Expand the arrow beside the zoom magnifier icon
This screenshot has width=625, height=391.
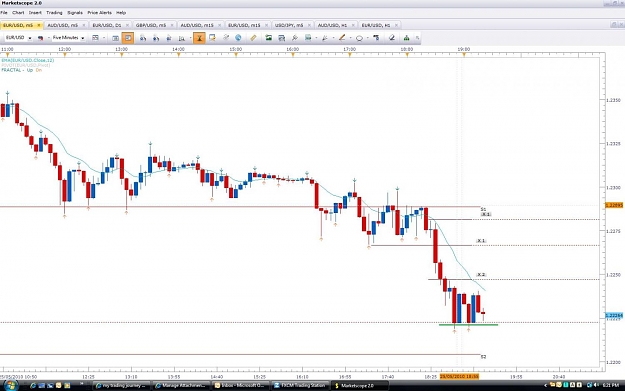tap(190, 38)
